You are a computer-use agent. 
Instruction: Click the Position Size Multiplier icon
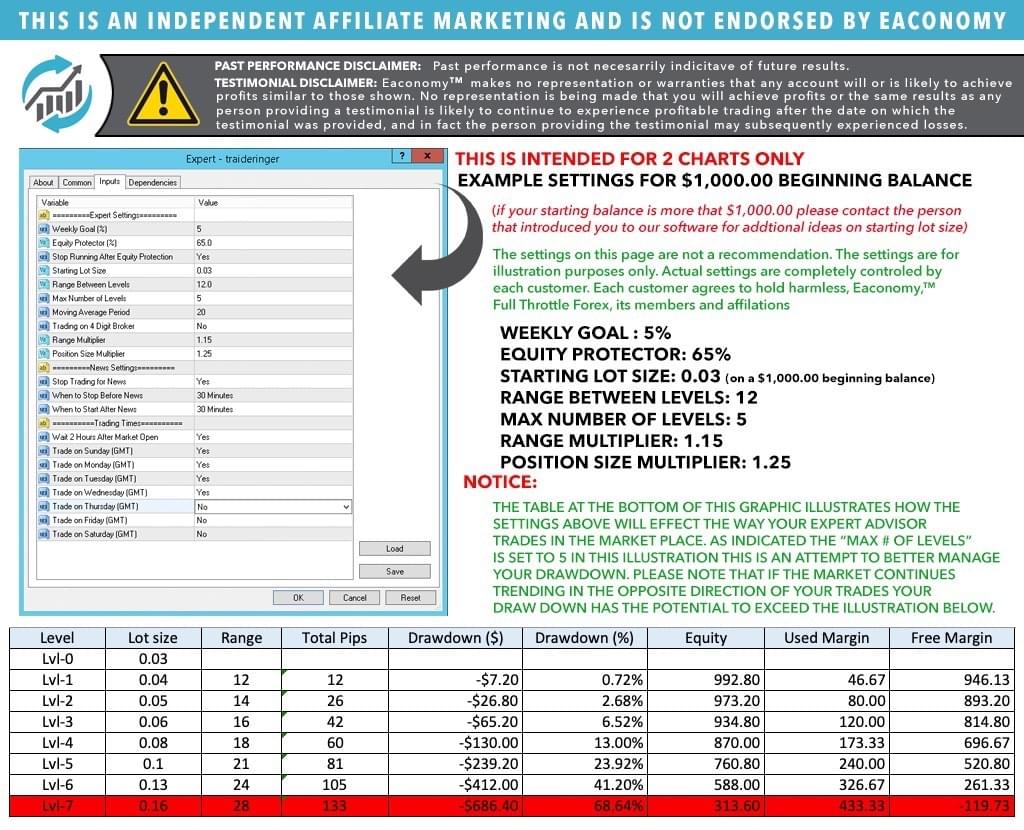(x=44, y=354)
